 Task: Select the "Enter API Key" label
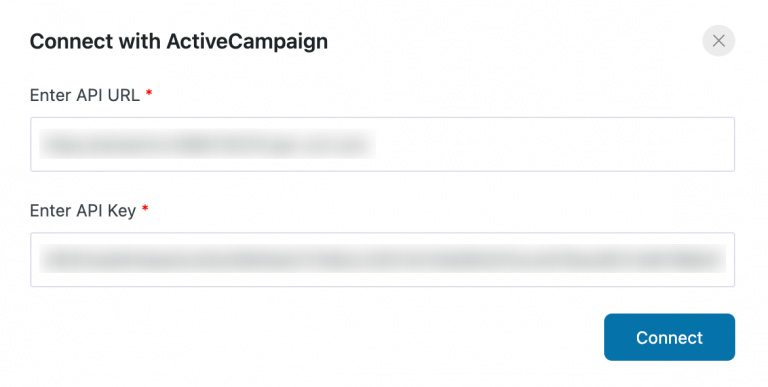point(83,211)
